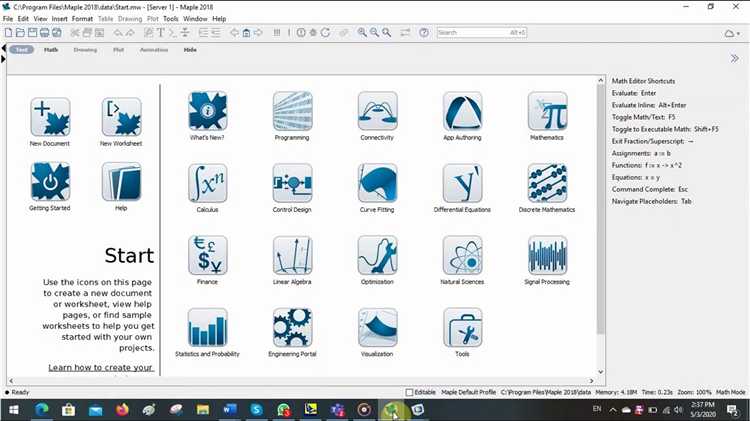
Task: Click the new file toolbar icon
Action: click(8, 33)
